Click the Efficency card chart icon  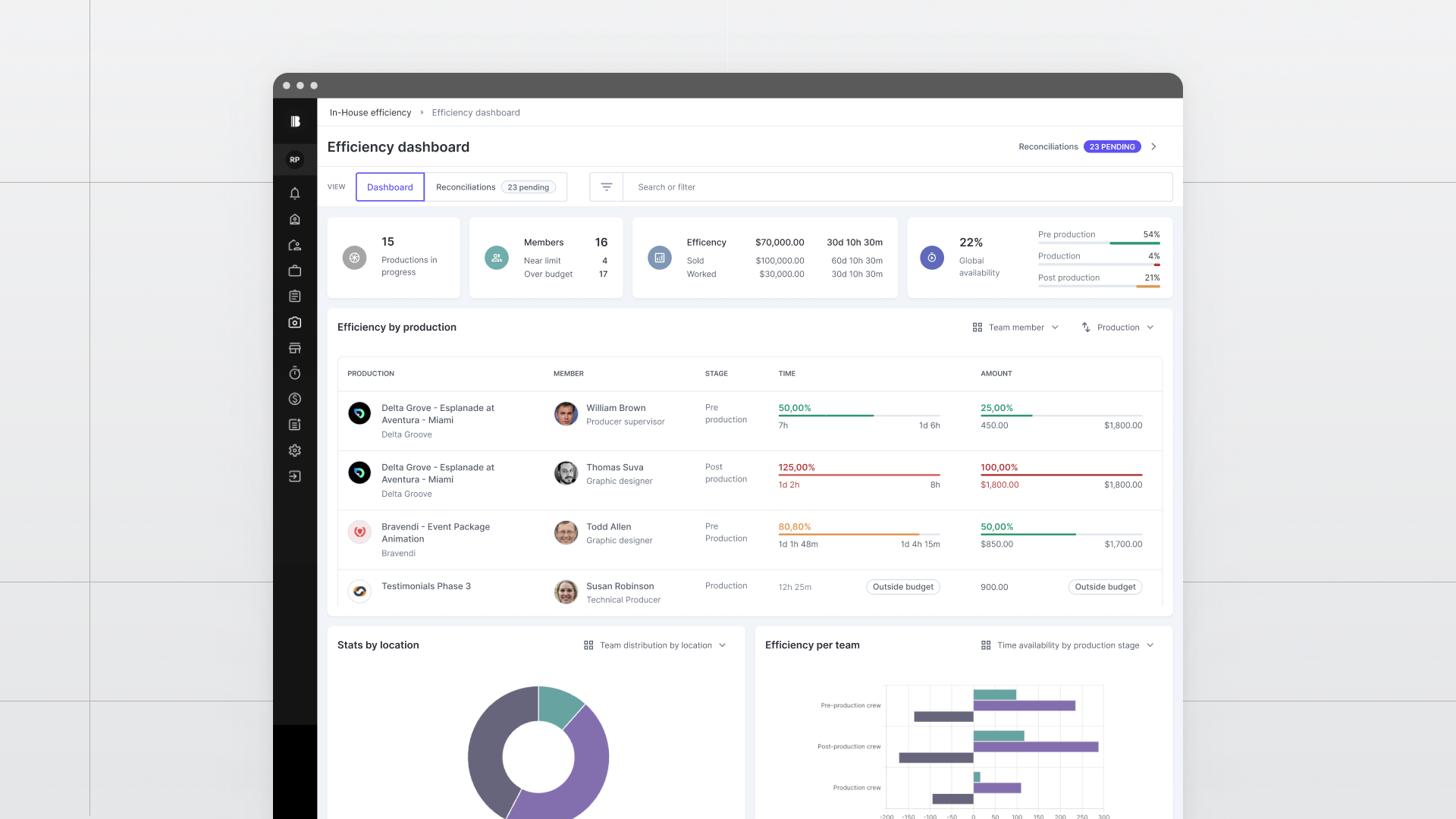660,258
